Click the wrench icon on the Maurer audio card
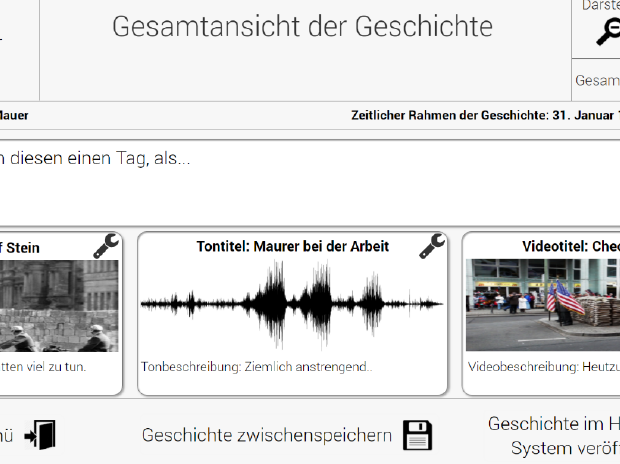Viewport: 620px width, 464px height. pyautogui.click(x=432, y=245)
